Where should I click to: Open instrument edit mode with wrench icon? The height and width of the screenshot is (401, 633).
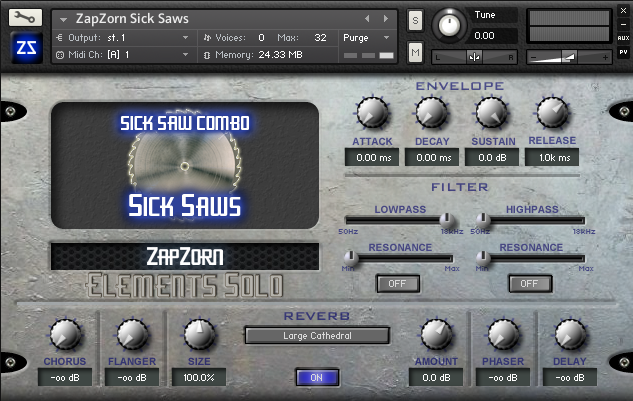25,17
